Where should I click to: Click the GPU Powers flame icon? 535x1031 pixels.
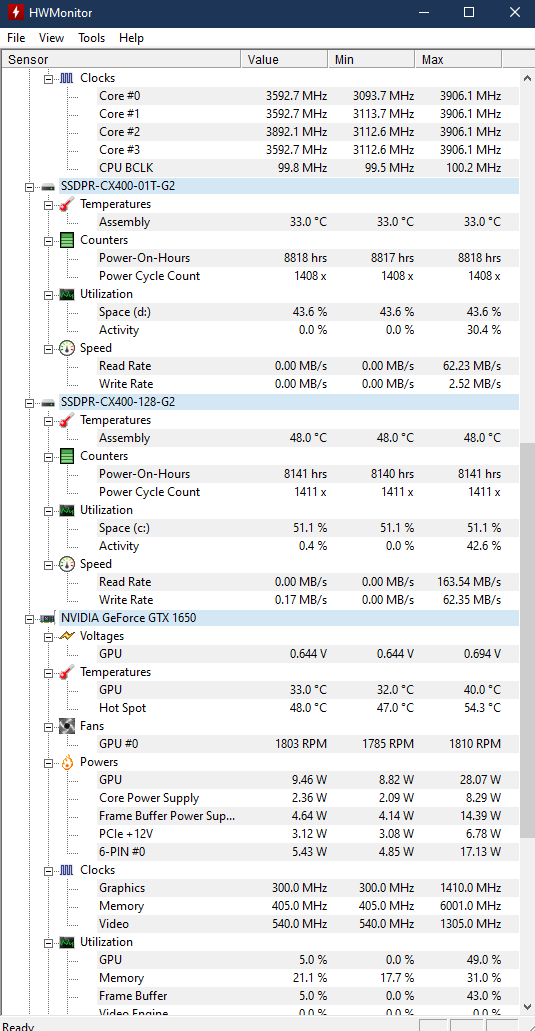click(x=67, y=762)
